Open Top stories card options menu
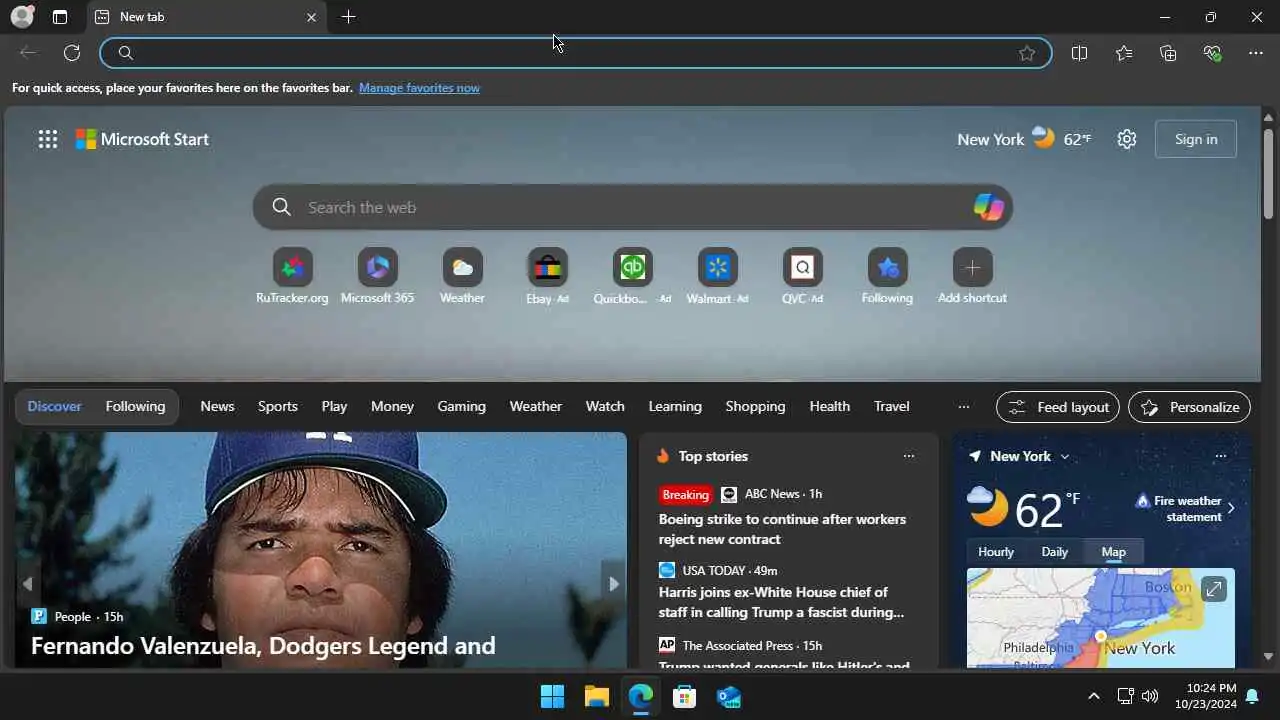This screenshot has height=720, width=1280. pyautogui.click(x=908, y=456)
